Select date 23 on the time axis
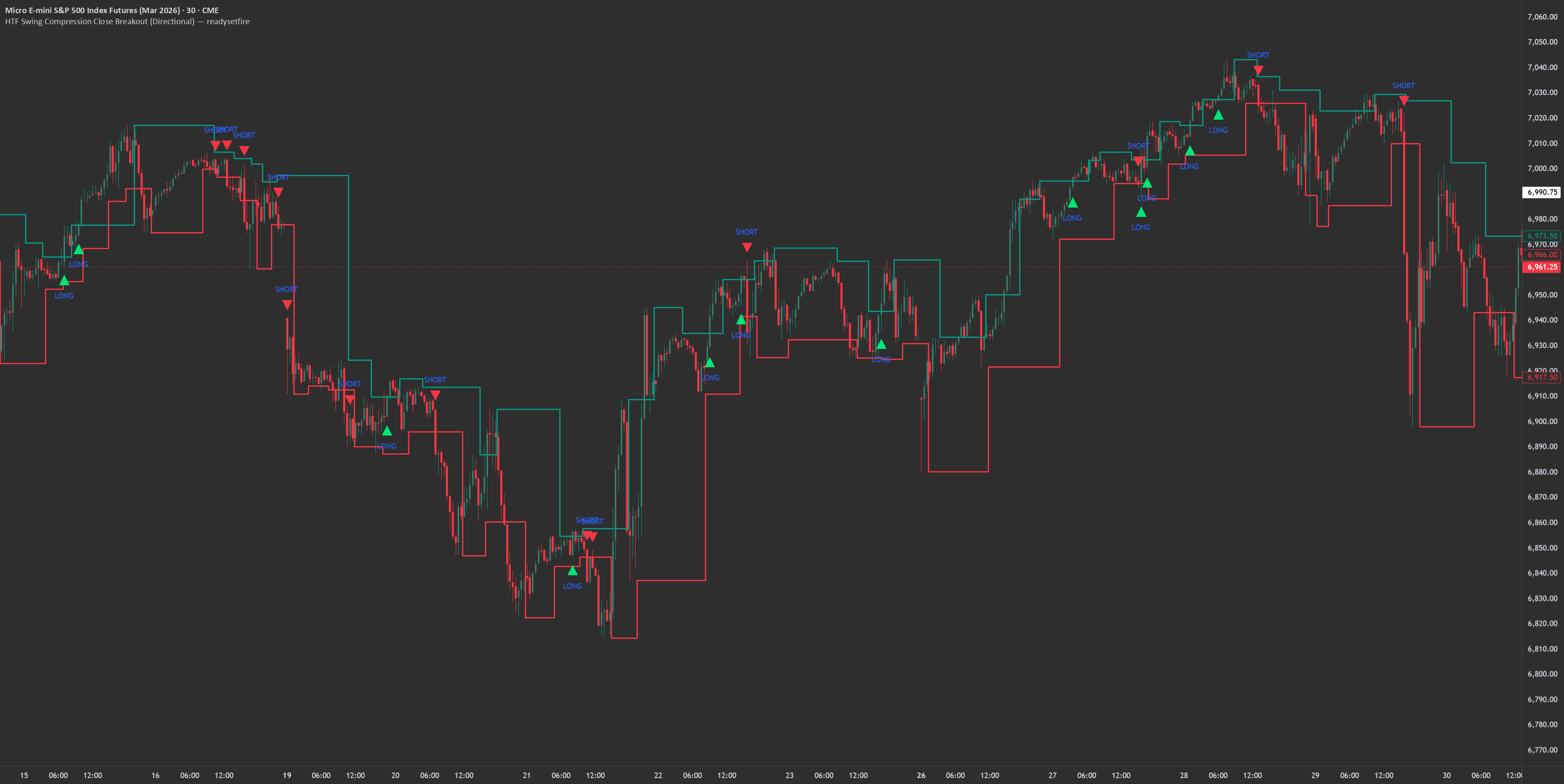 (789, 776)
